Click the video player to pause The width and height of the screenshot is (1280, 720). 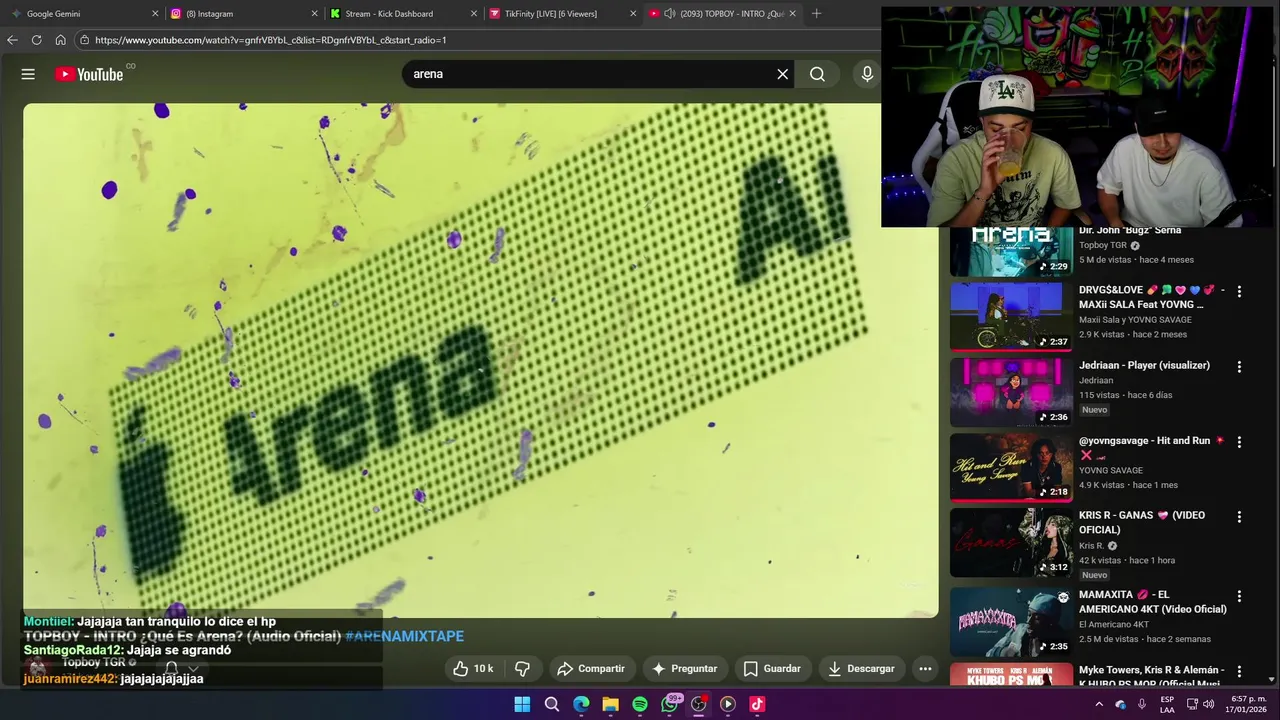pos(480,360)
